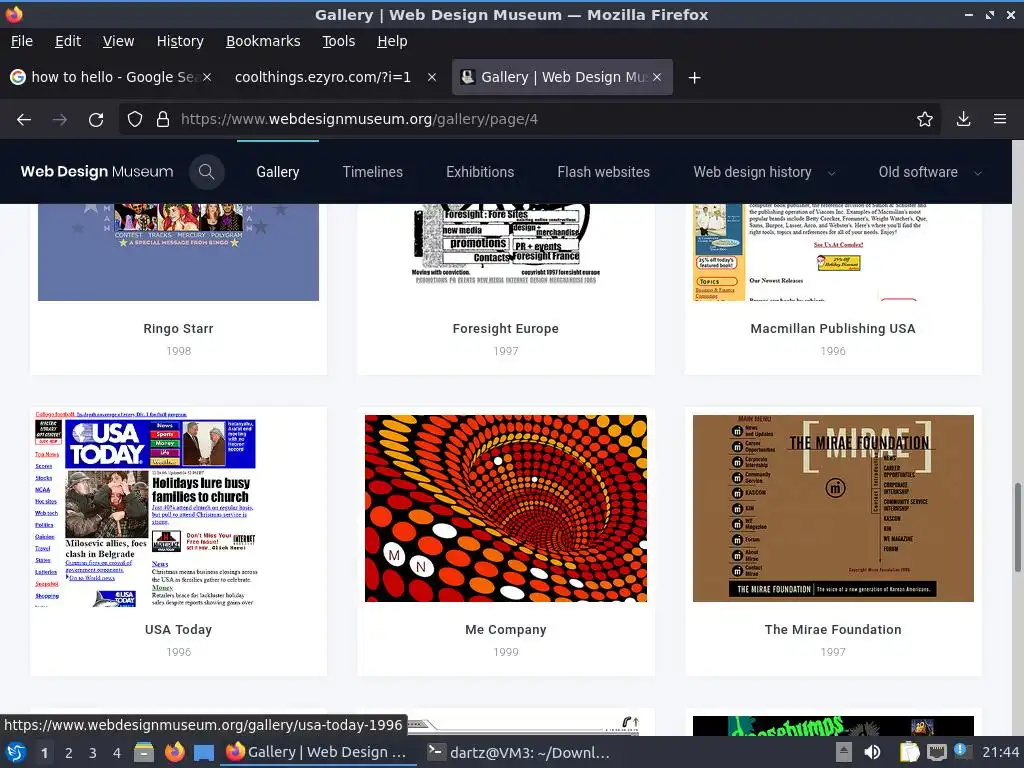Click the 'Me Company' title text
Screen dimensions: 1024x768
(x=505, y=630)
